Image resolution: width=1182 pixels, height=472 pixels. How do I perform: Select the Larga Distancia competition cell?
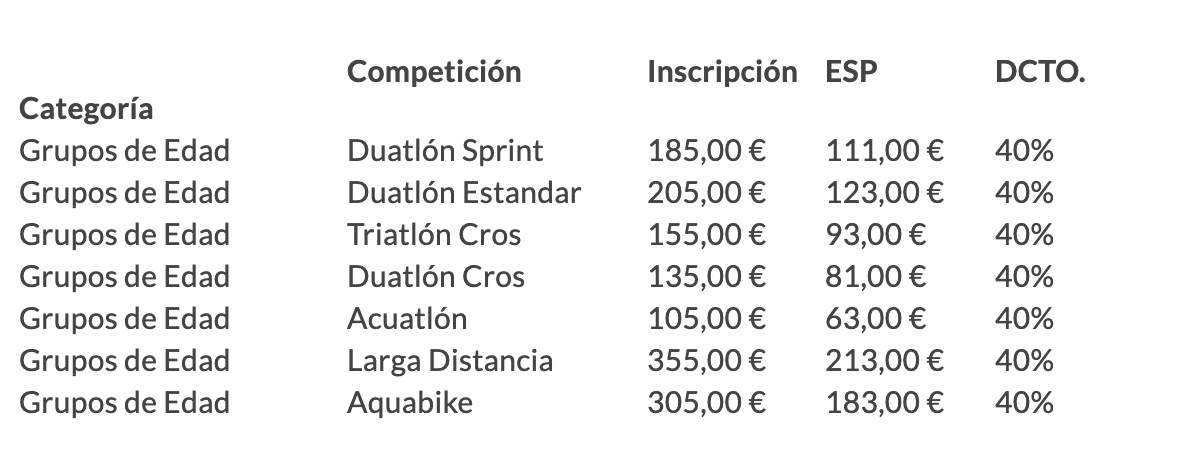coord(450,361)
